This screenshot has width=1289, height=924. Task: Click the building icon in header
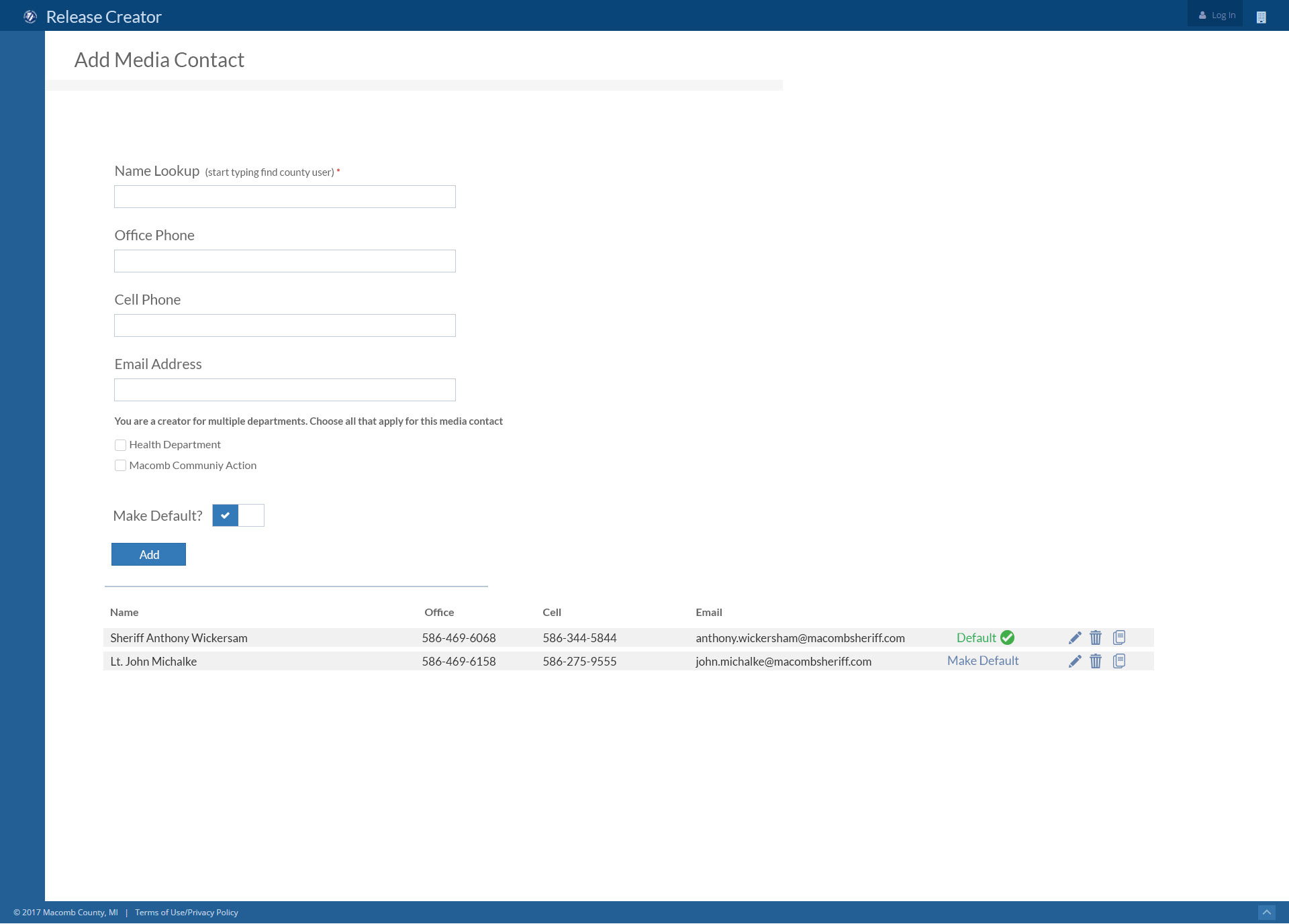1261,17
